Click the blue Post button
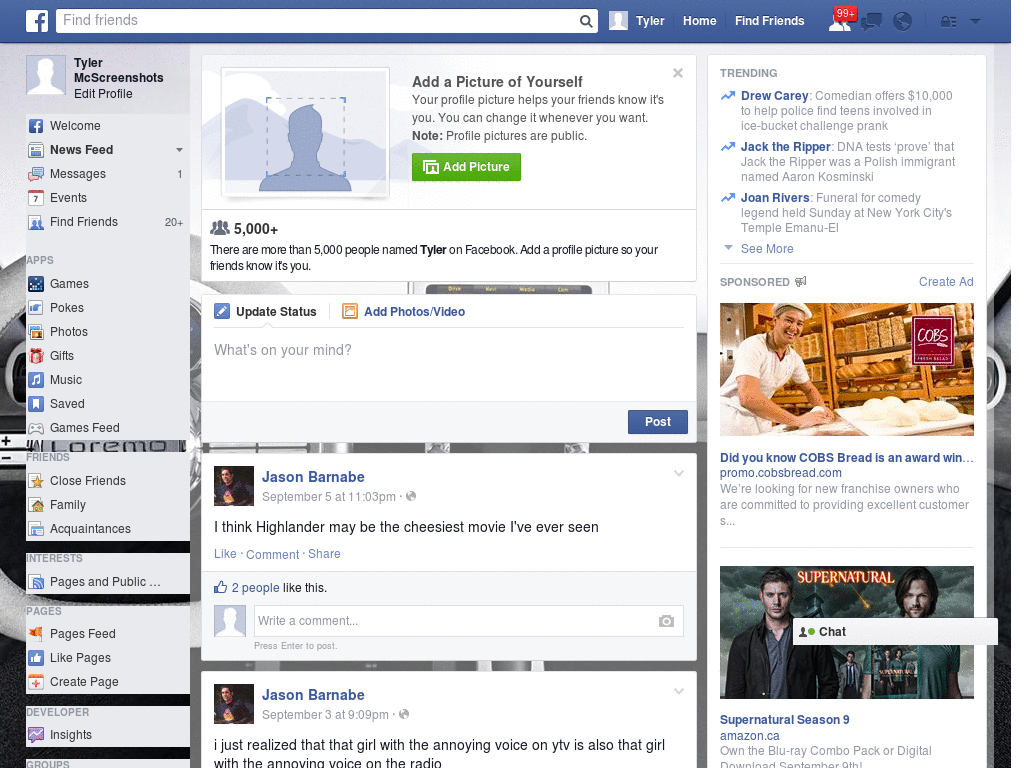 pos(658,422)
